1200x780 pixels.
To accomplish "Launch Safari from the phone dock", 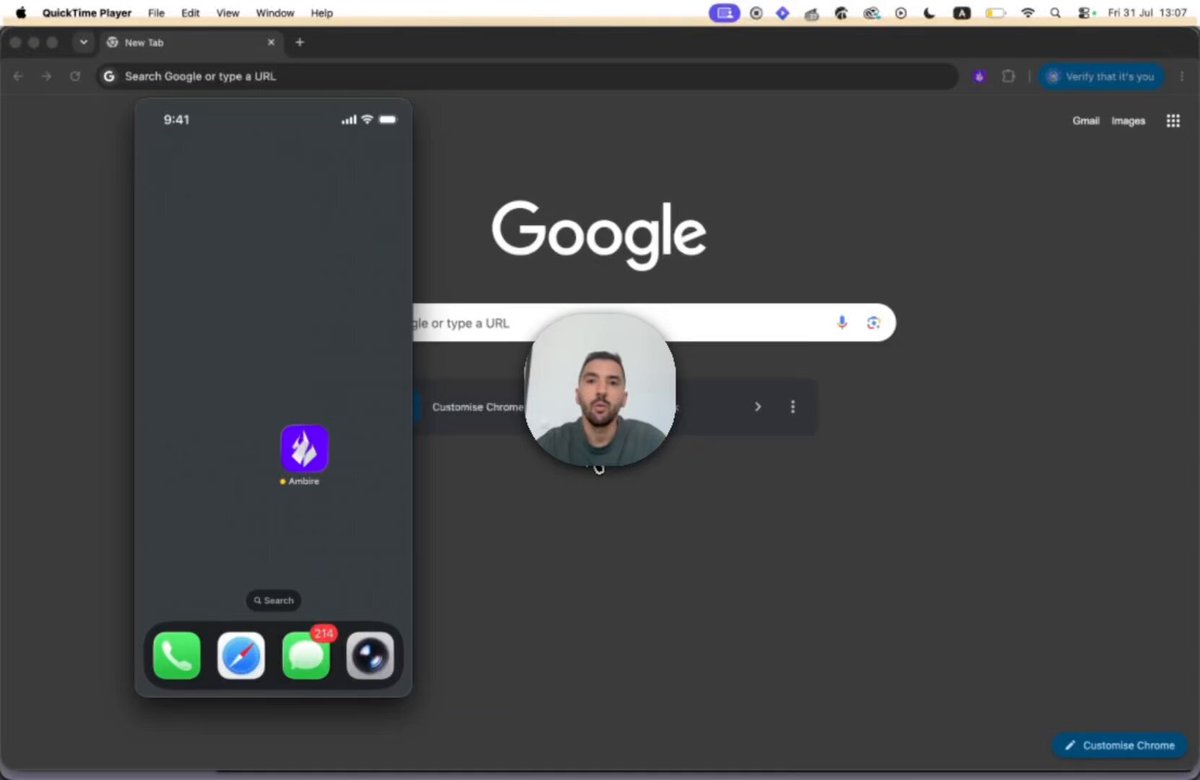I will [241, 656].
